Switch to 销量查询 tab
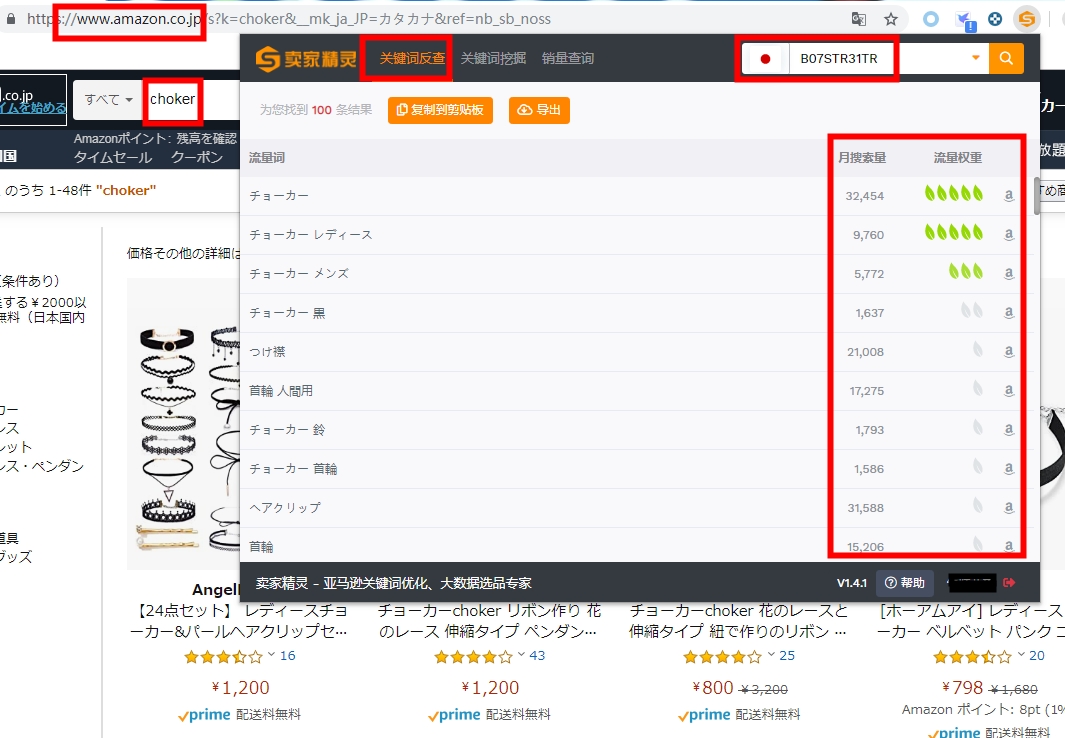1065x738 pixels. click(x=568, y=58)
